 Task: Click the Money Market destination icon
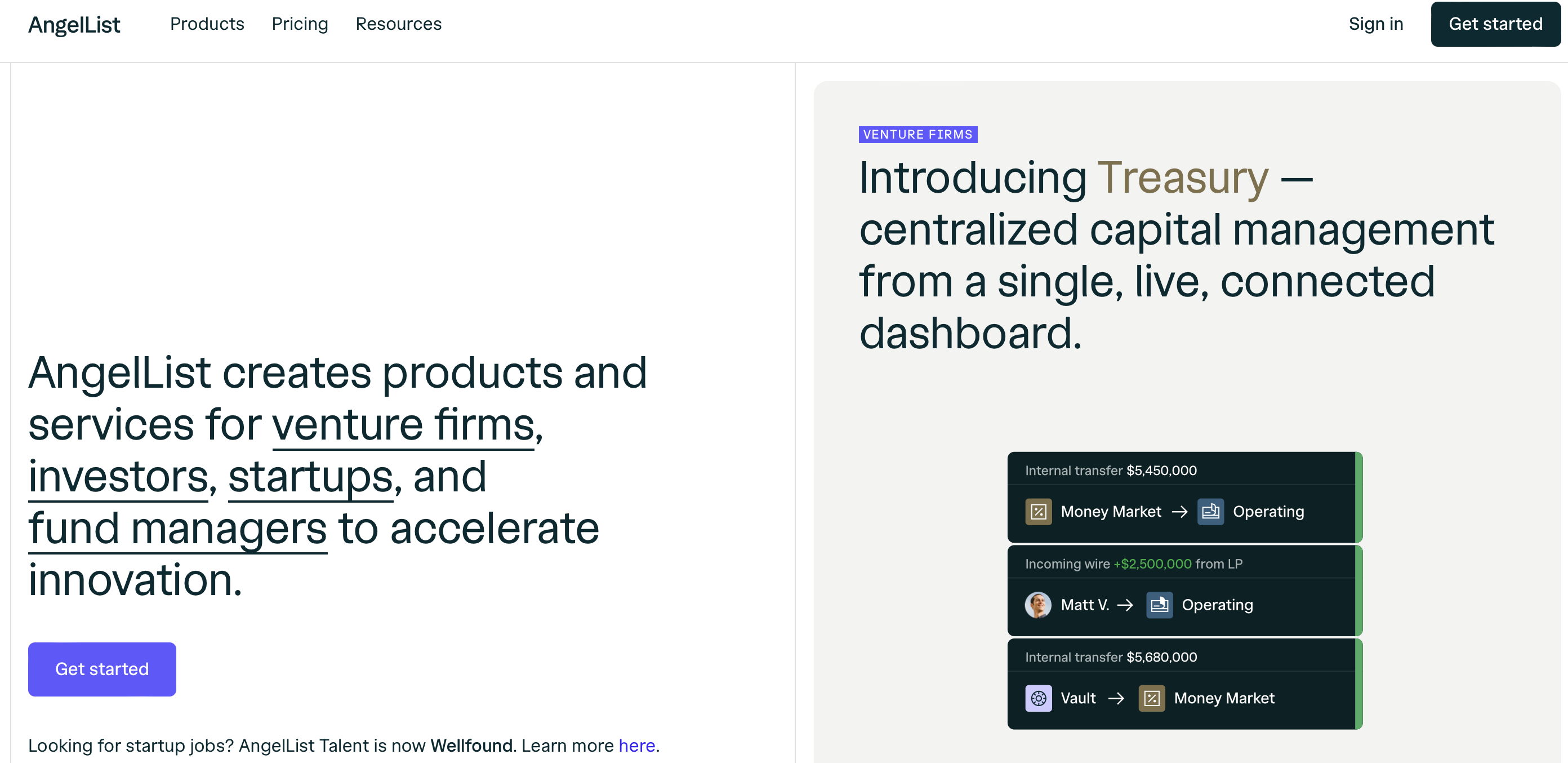pos(1152,697)
